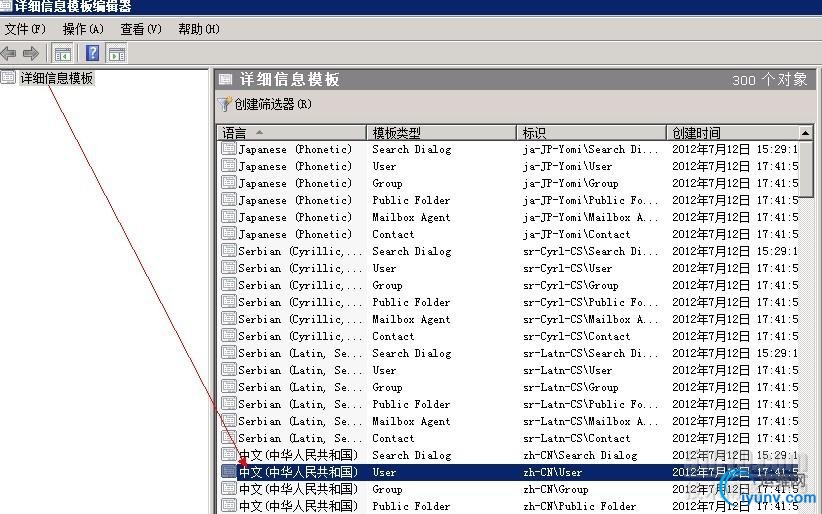
Task: Select the sr-Latn-CS\User identifier cell
Action: (x=567, y=370)
